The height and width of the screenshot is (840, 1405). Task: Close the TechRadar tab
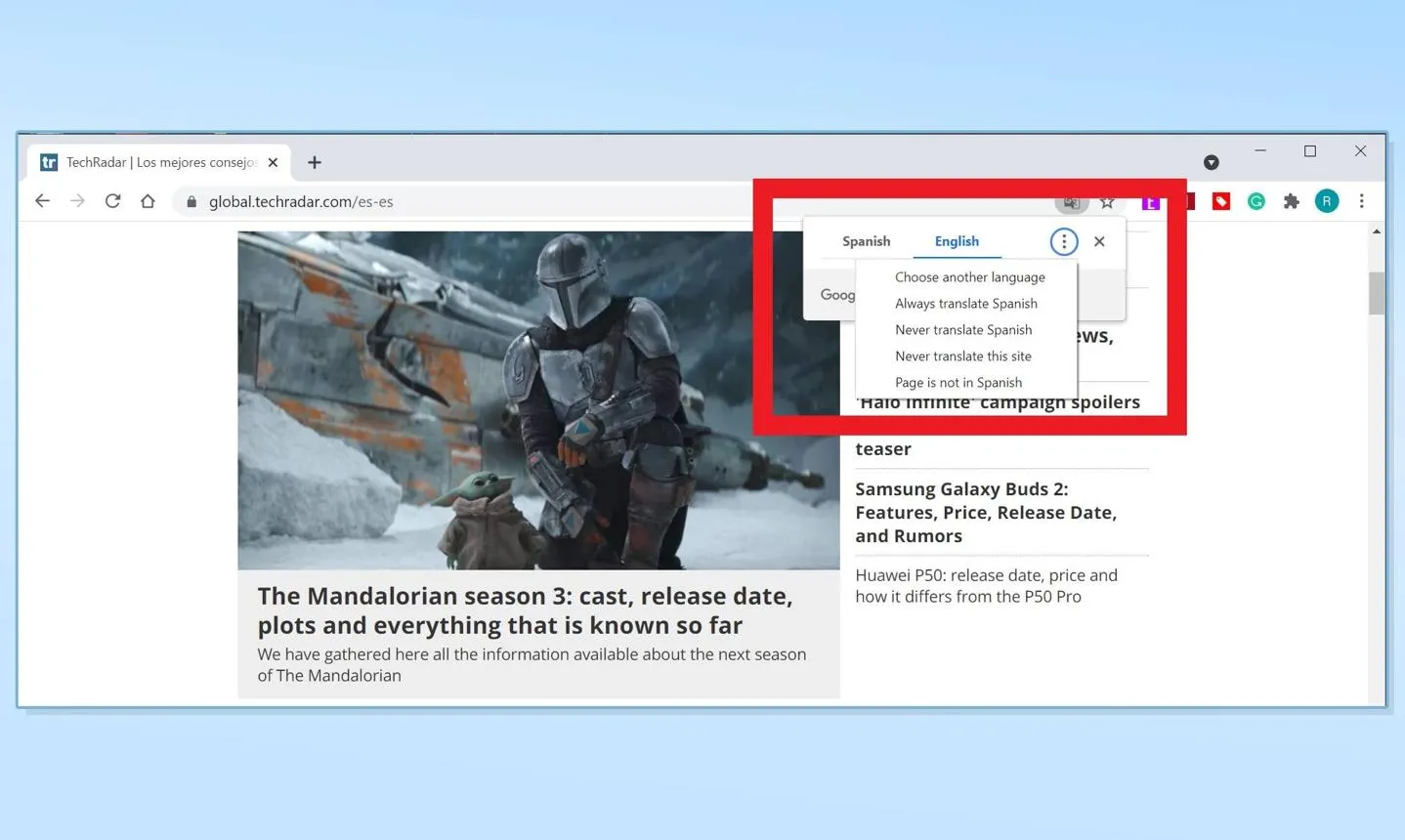(273, 162)
